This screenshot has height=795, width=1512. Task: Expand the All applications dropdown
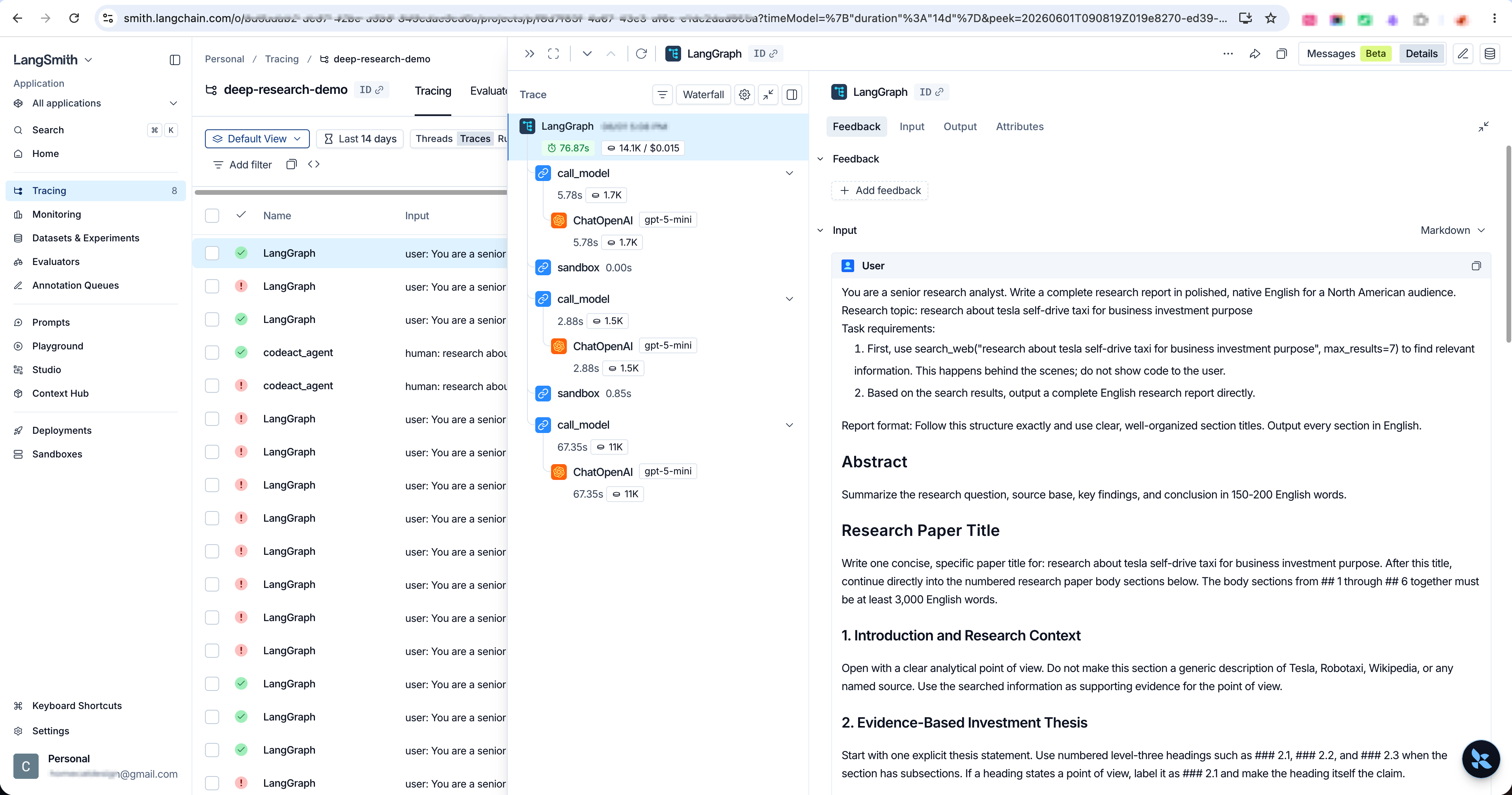tap(96, 103)
